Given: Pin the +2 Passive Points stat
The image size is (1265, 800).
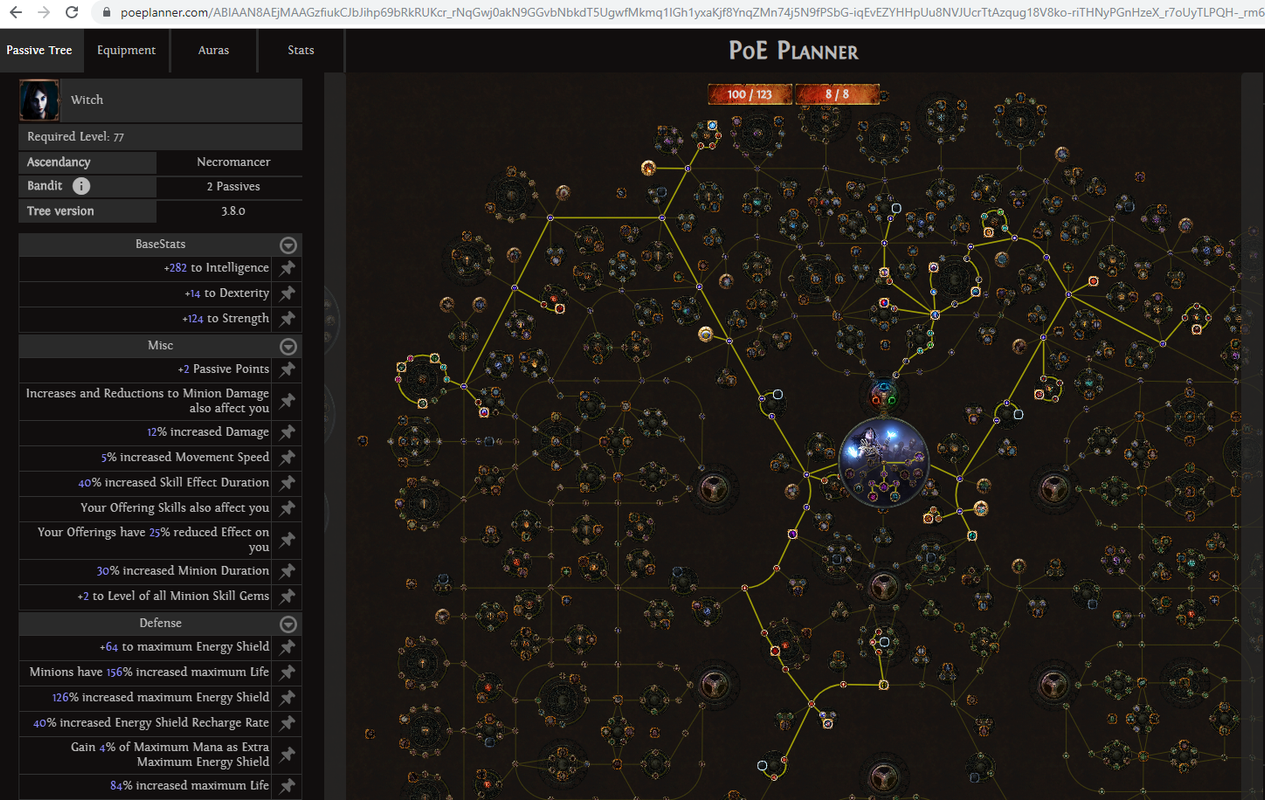Looking at the screenshot, I should click(x=287, y=369).
